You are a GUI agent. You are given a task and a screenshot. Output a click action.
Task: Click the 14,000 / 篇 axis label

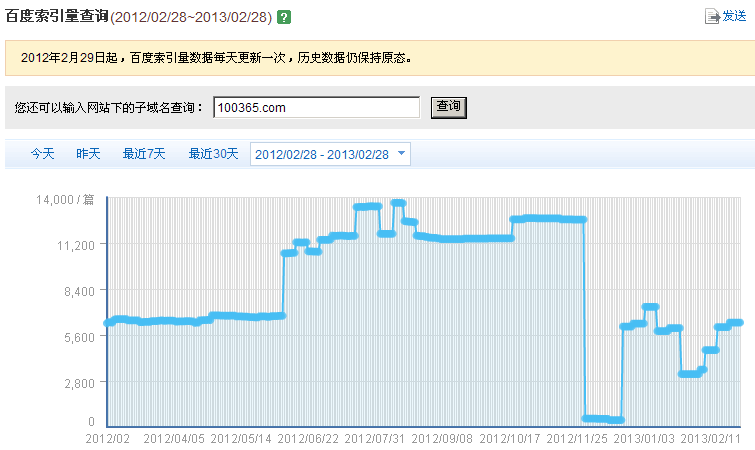65,199
